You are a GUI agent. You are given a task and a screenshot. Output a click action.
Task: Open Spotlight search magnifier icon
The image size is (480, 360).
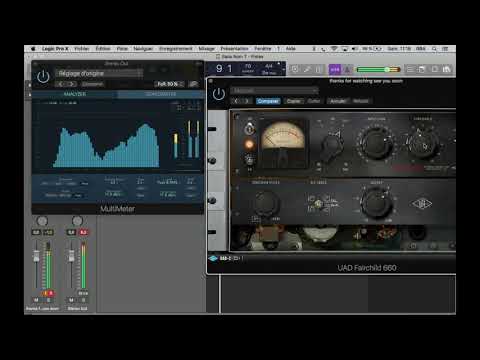point(434,49)
